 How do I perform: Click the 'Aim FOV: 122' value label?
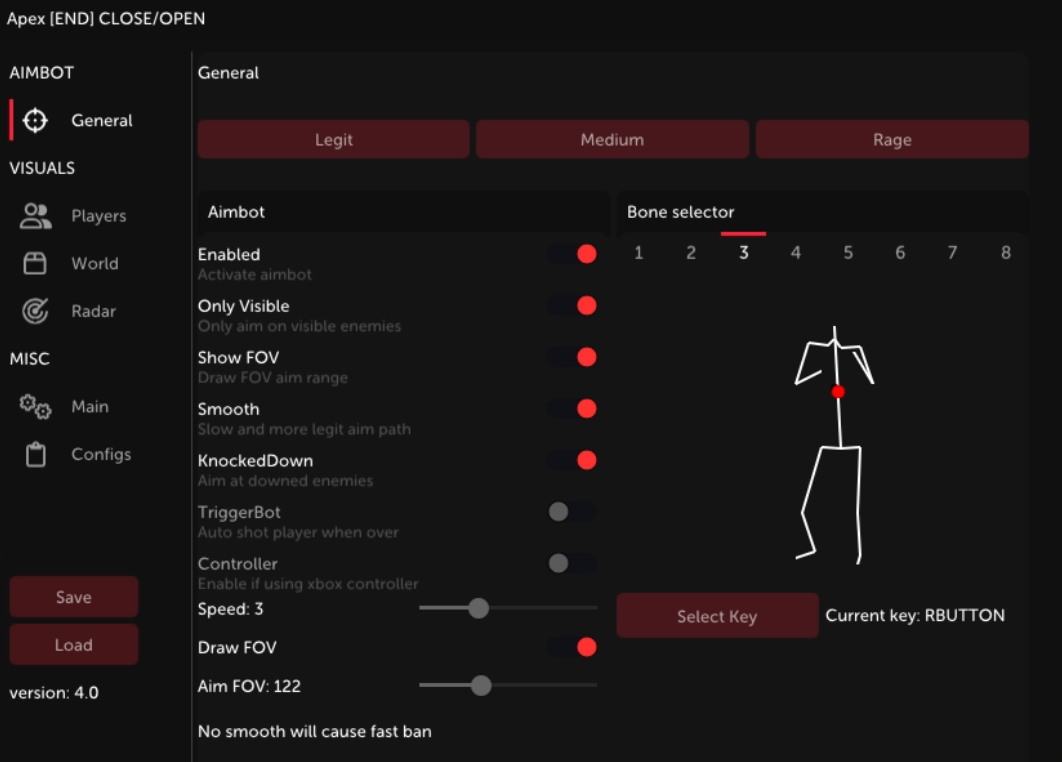point(249,686)
